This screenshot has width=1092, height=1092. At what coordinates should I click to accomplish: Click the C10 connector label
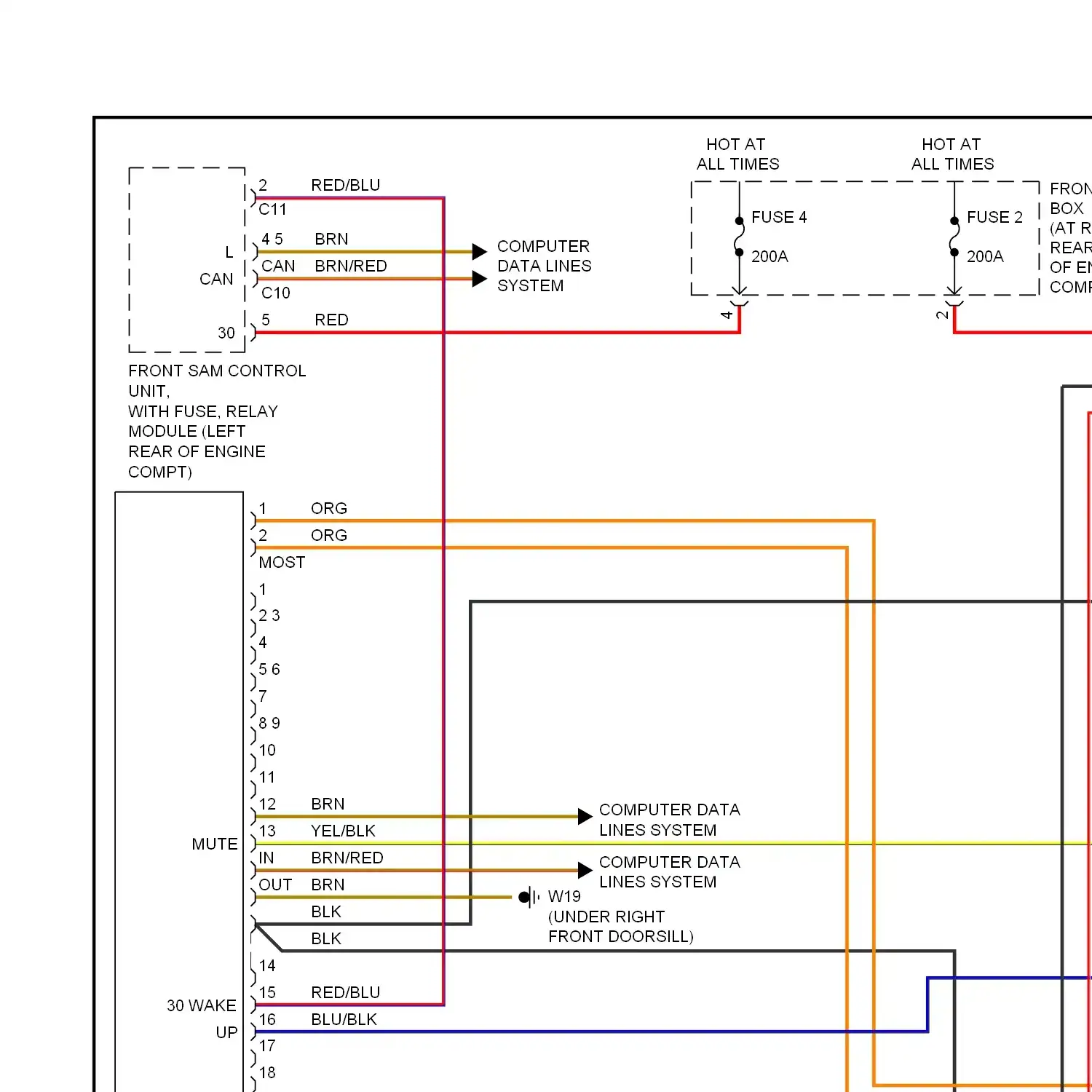tap(276, 293)
